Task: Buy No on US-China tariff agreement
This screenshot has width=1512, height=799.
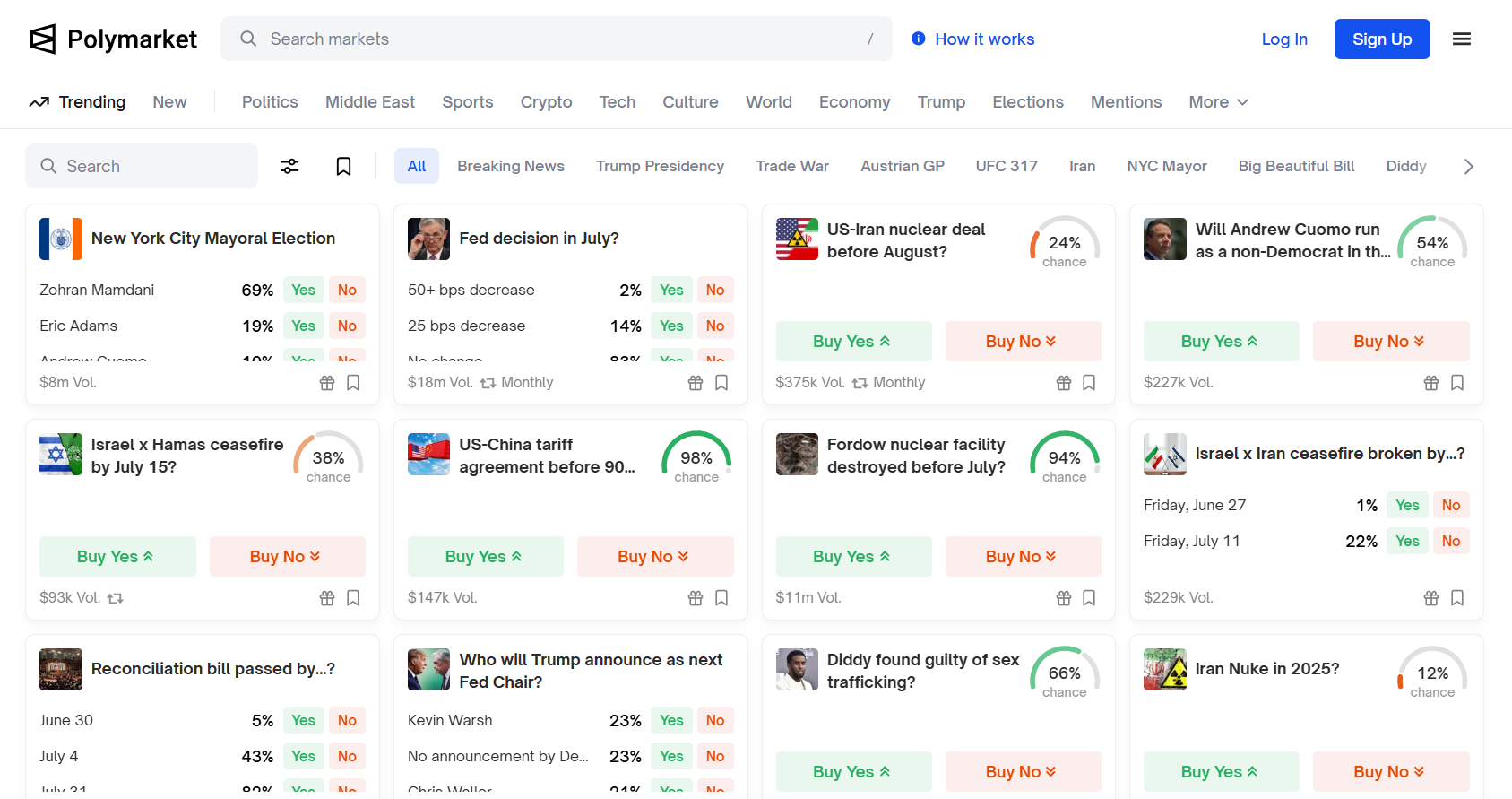Action: [x=655, y=556]
